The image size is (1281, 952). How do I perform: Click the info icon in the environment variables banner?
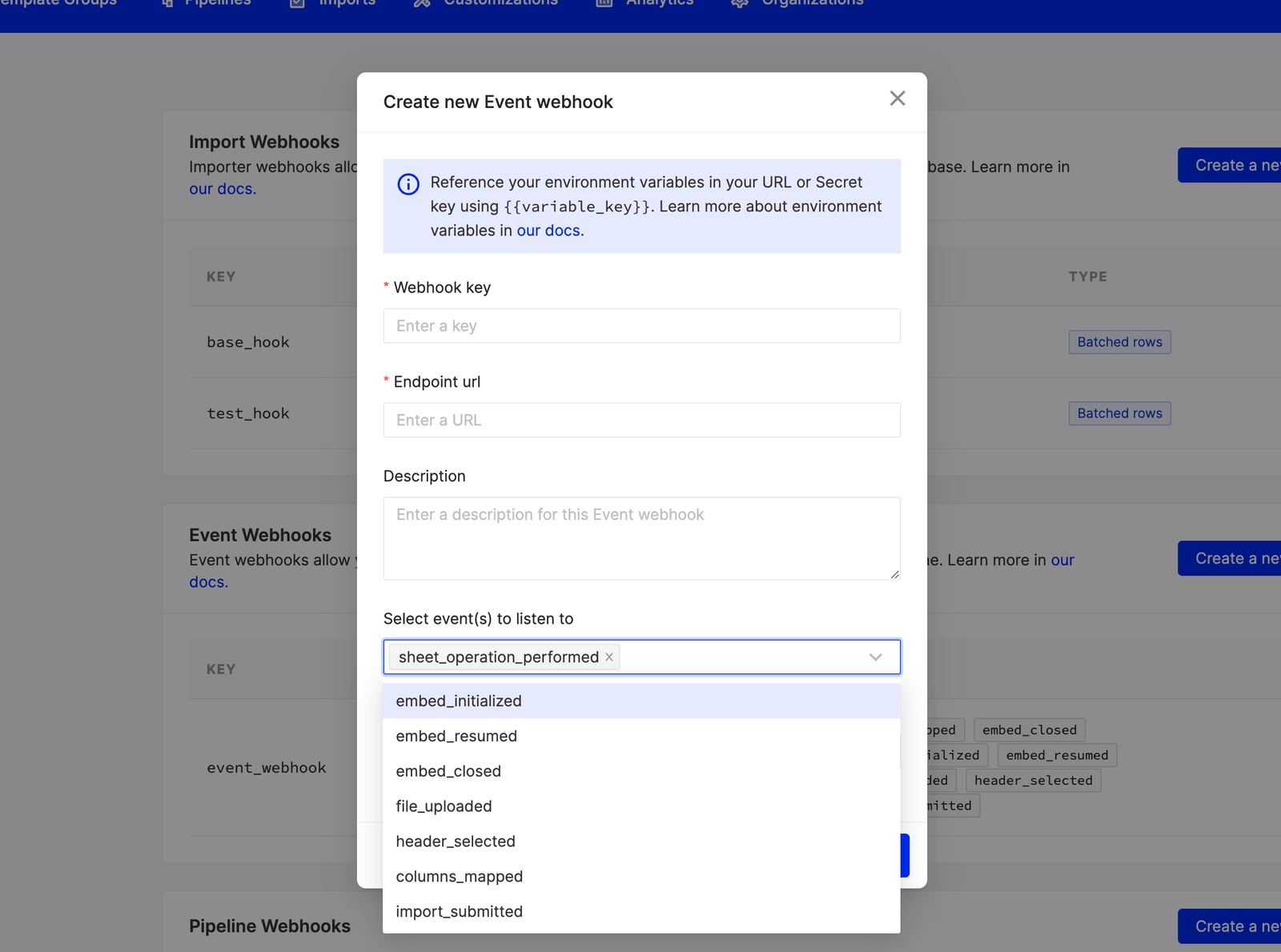click(x=408, y=184)
